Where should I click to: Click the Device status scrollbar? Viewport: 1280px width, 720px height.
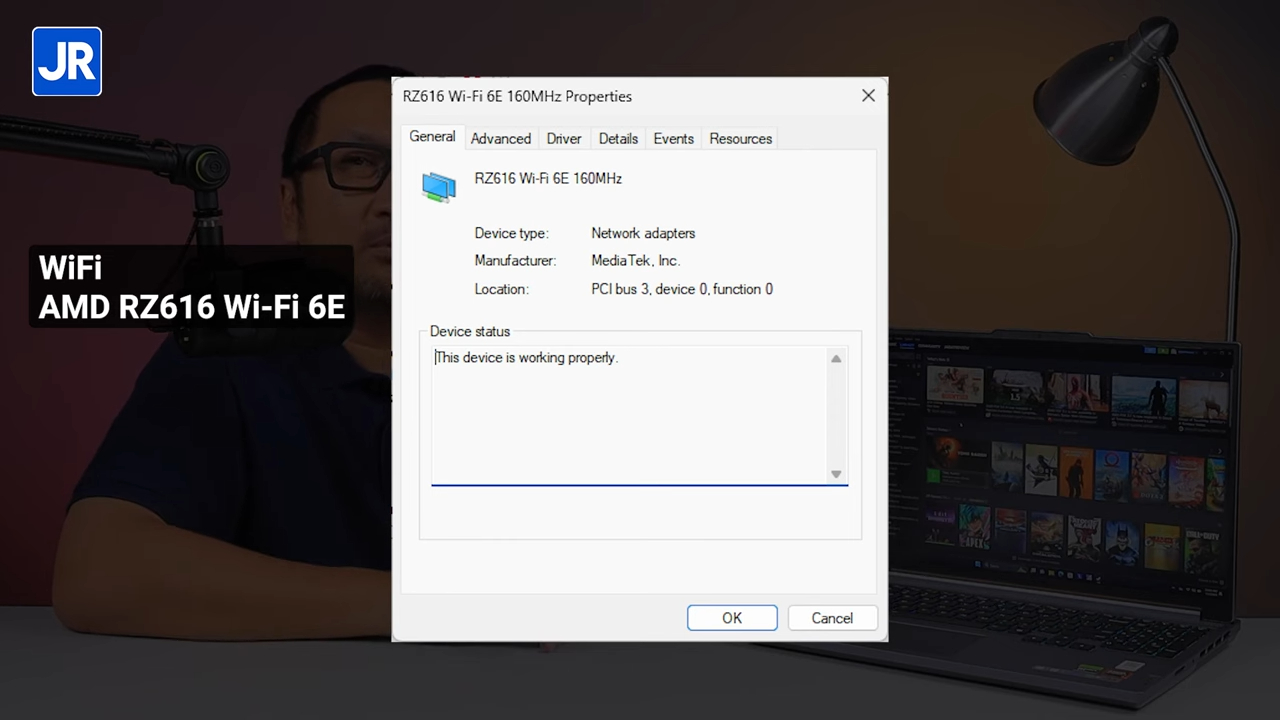click(x=835, y=417)
